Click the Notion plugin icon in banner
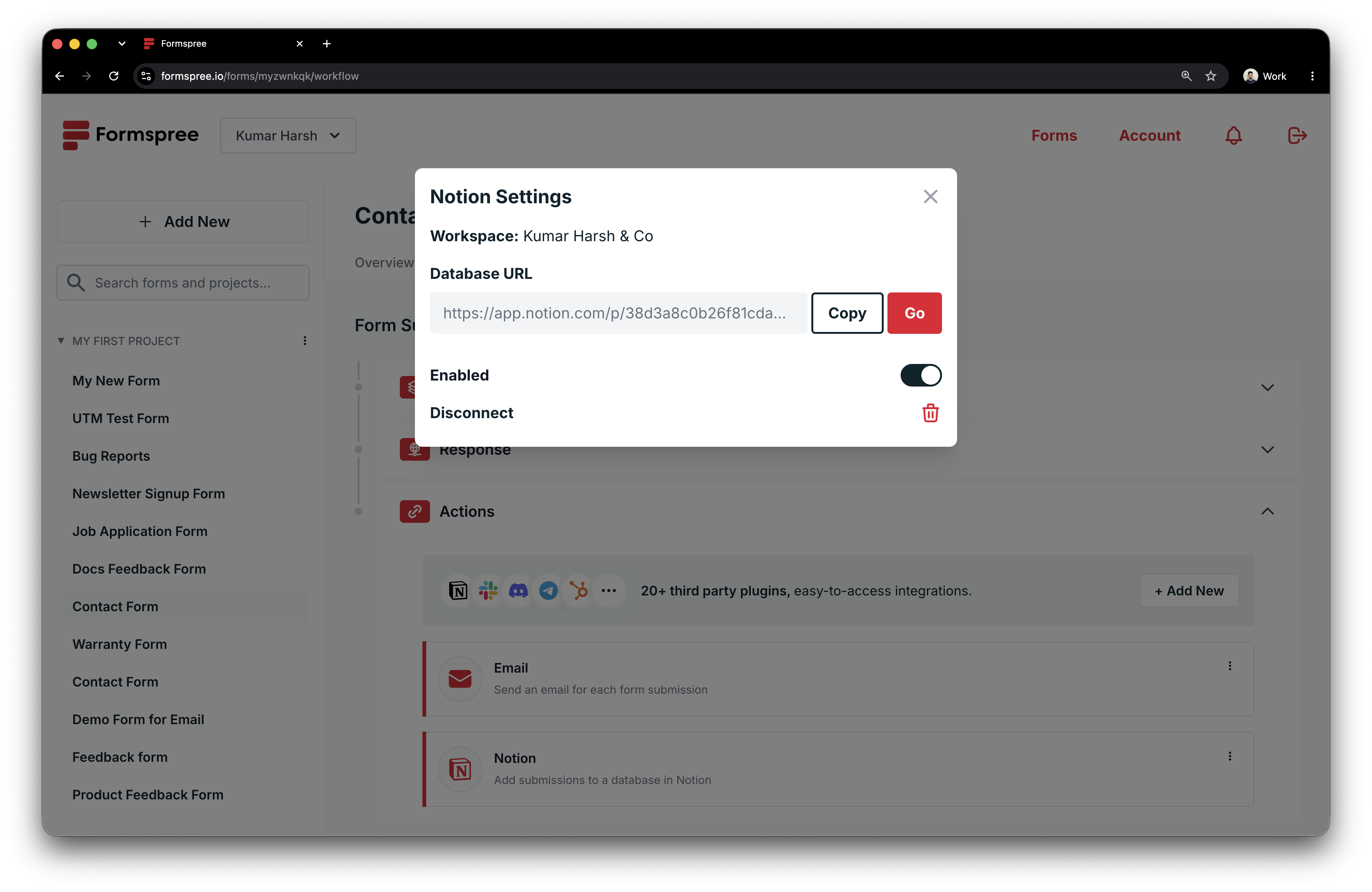The width and height of the screenshot is (1372, 892). (458, 591)
